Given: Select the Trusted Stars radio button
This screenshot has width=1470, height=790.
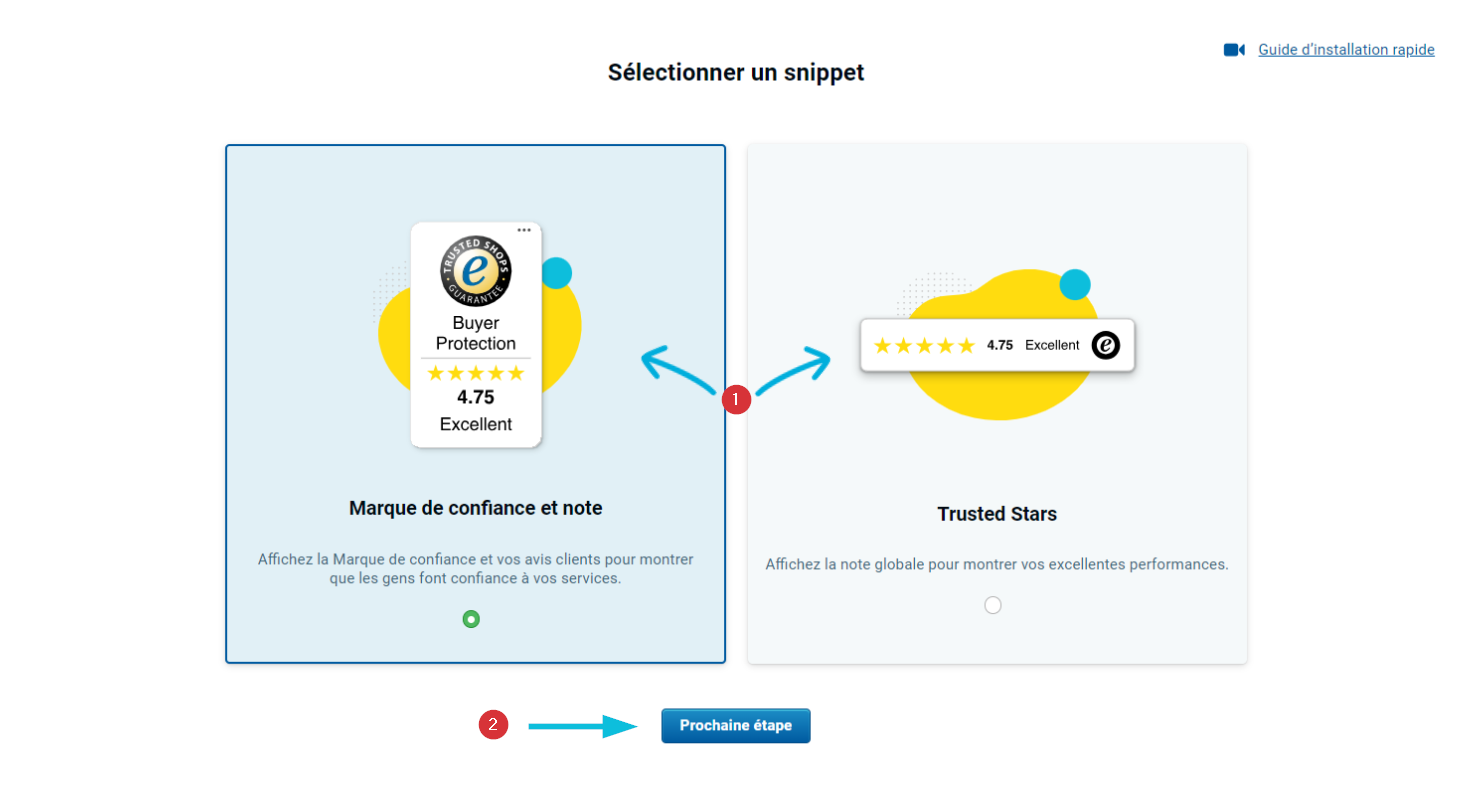Looking at the screenshot, I should coord(993,605).
